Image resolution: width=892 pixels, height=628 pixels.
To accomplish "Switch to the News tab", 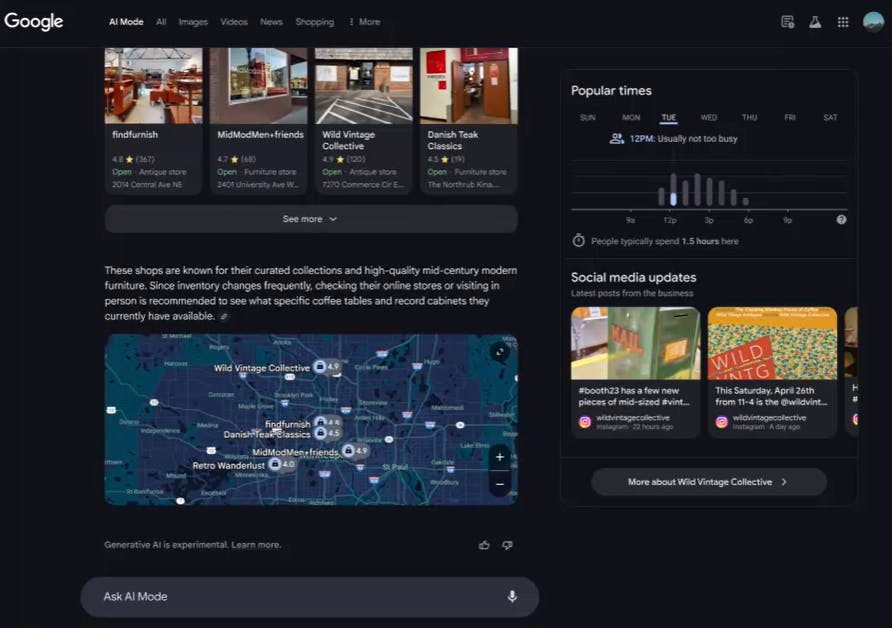I will [x=271, y=22].
